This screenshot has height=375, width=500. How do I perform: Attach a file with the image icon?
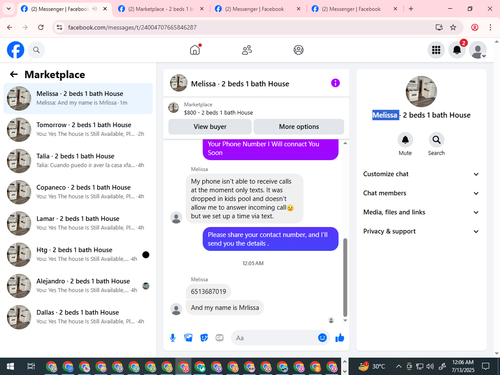coord(188,338)
